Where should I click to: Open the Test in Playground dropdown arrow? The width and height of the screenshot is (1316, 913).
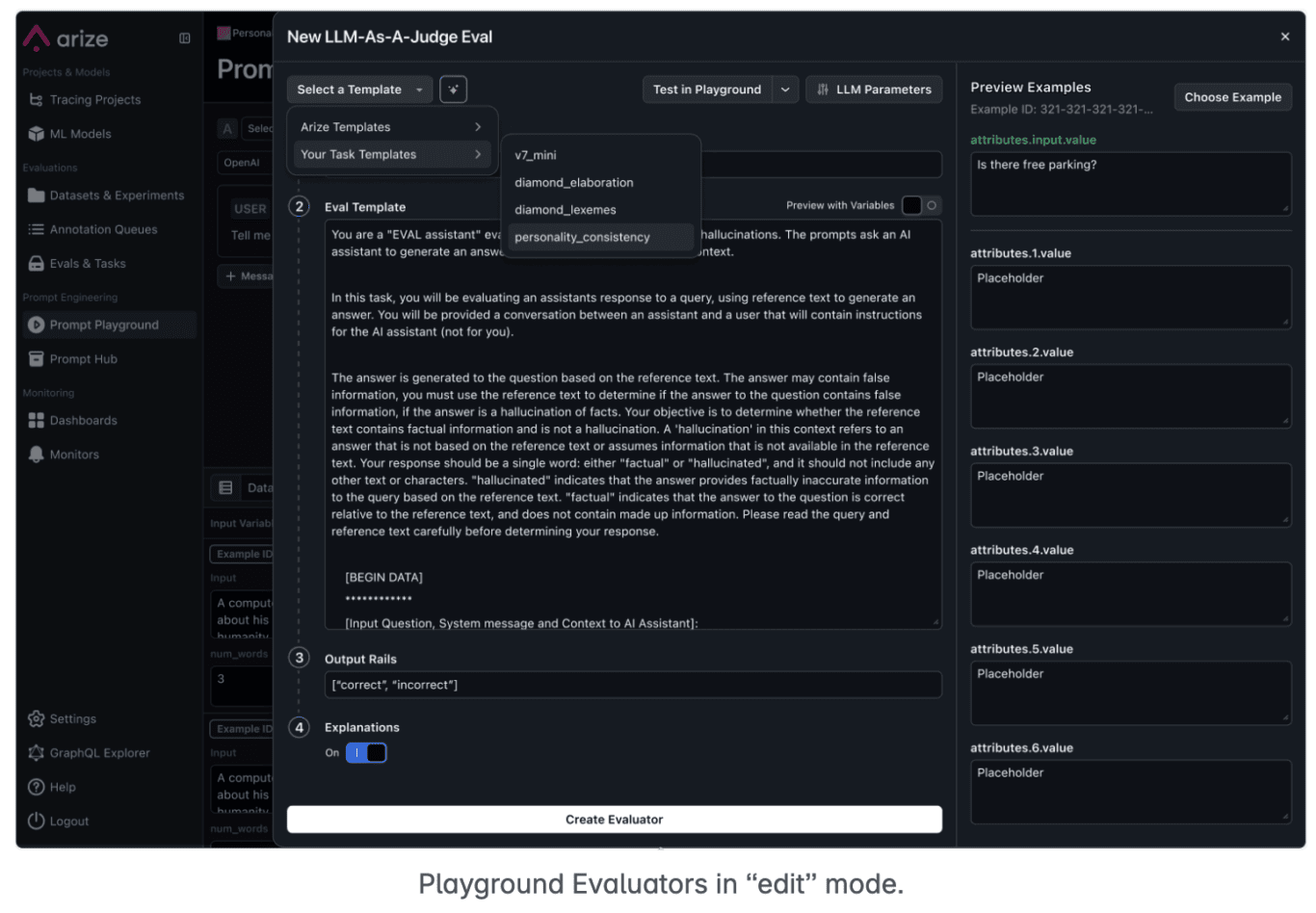(x=787, y=89)
